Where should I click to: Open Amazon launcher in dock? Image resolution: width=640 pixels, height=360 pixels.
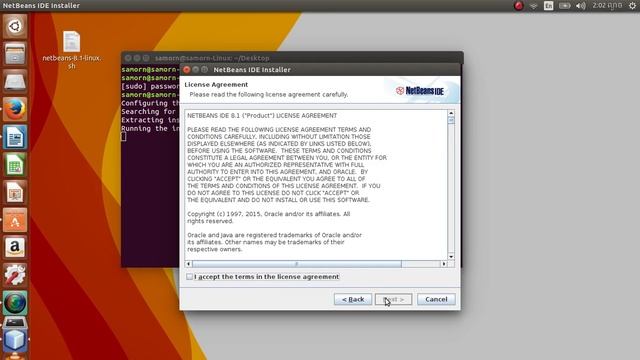click(15, 248)
